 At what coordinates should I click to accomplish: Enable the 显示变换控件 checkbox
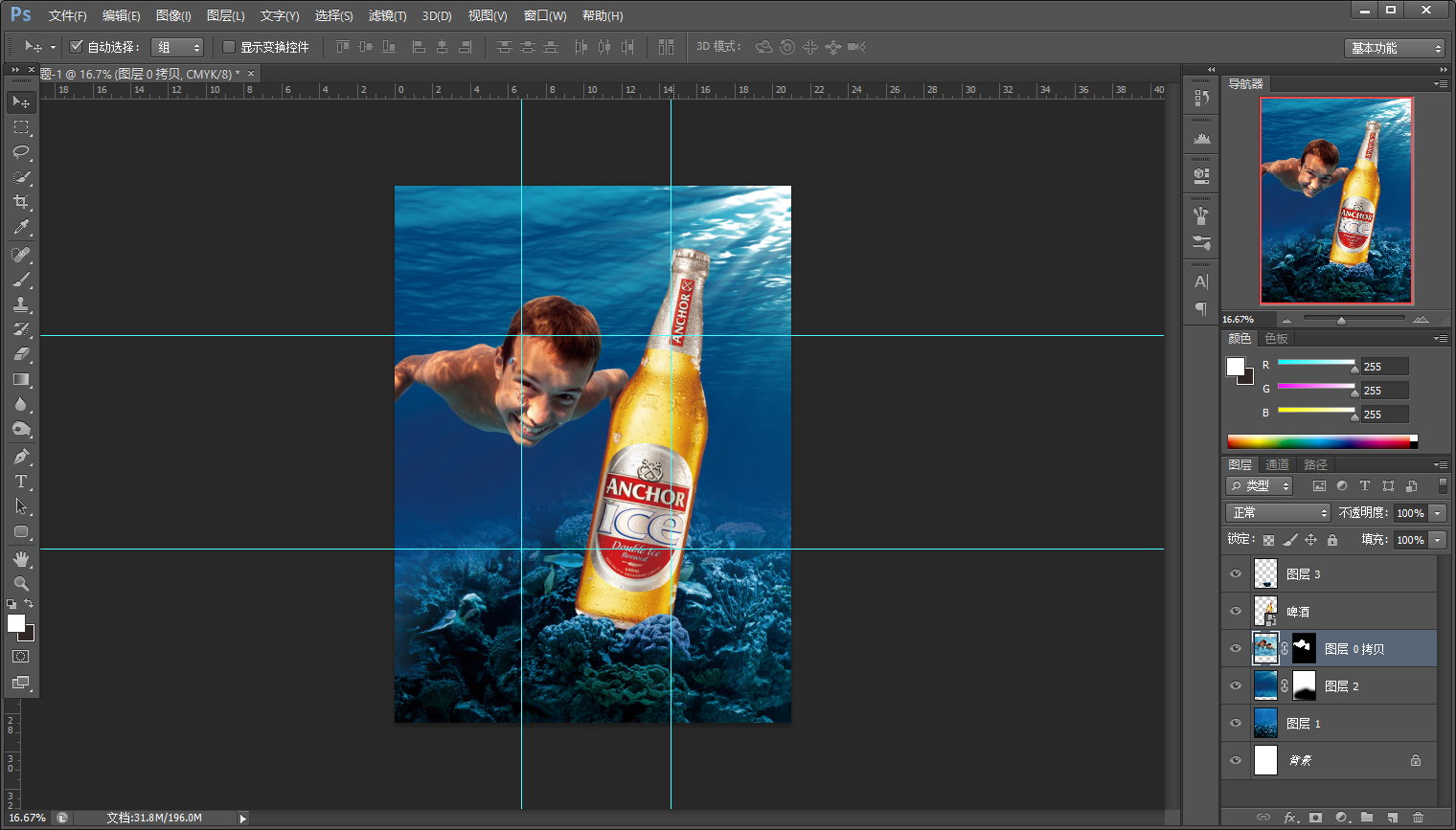(229, 47)
